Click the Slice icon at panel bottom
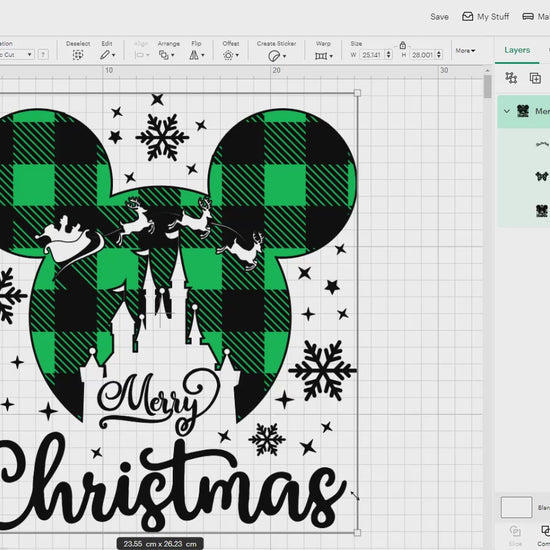Image resolution: width=550 pixels, height=550 pixels. [x=515, y=530]
